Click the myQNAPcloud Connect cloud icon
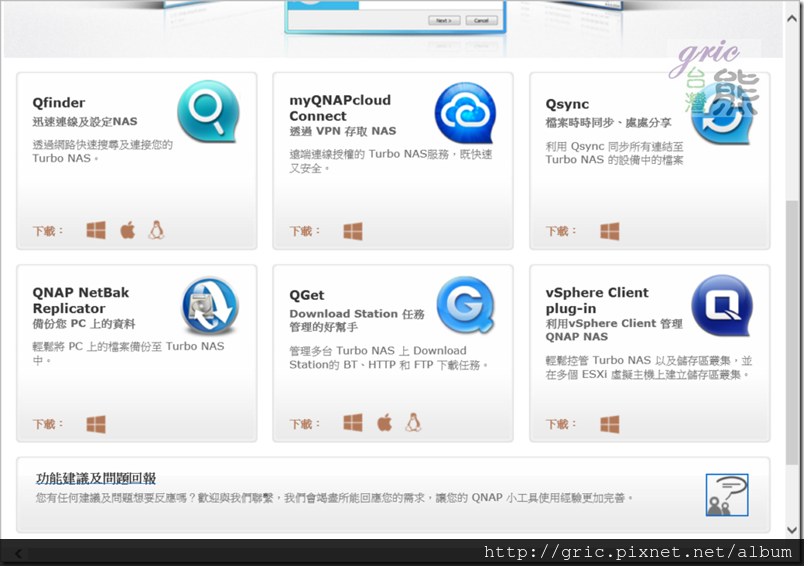 click(465, 113)
